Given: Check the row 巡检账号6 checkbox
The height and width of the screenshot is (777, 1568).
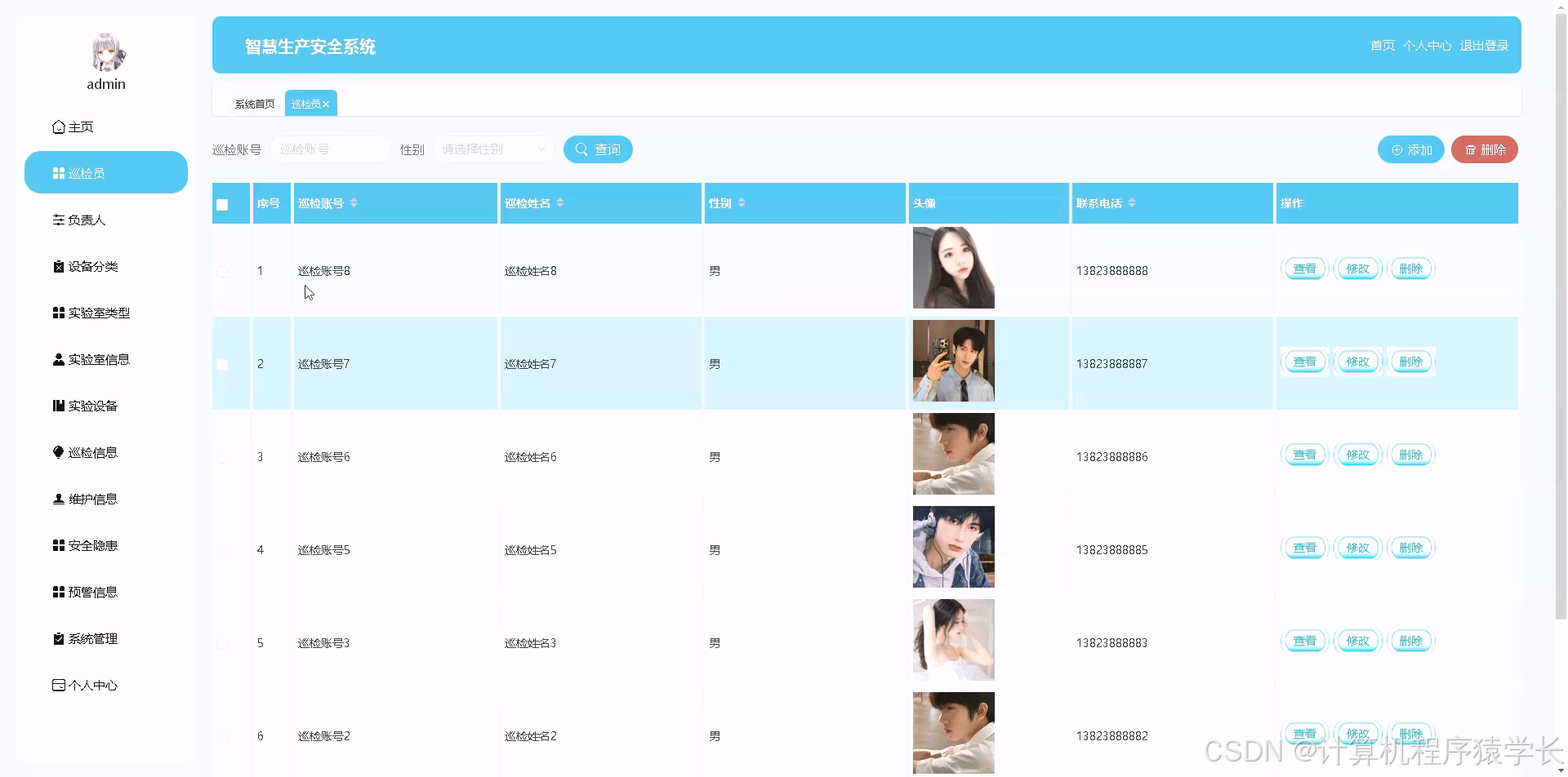Looking at the screenshot, I should coord(222,458).
